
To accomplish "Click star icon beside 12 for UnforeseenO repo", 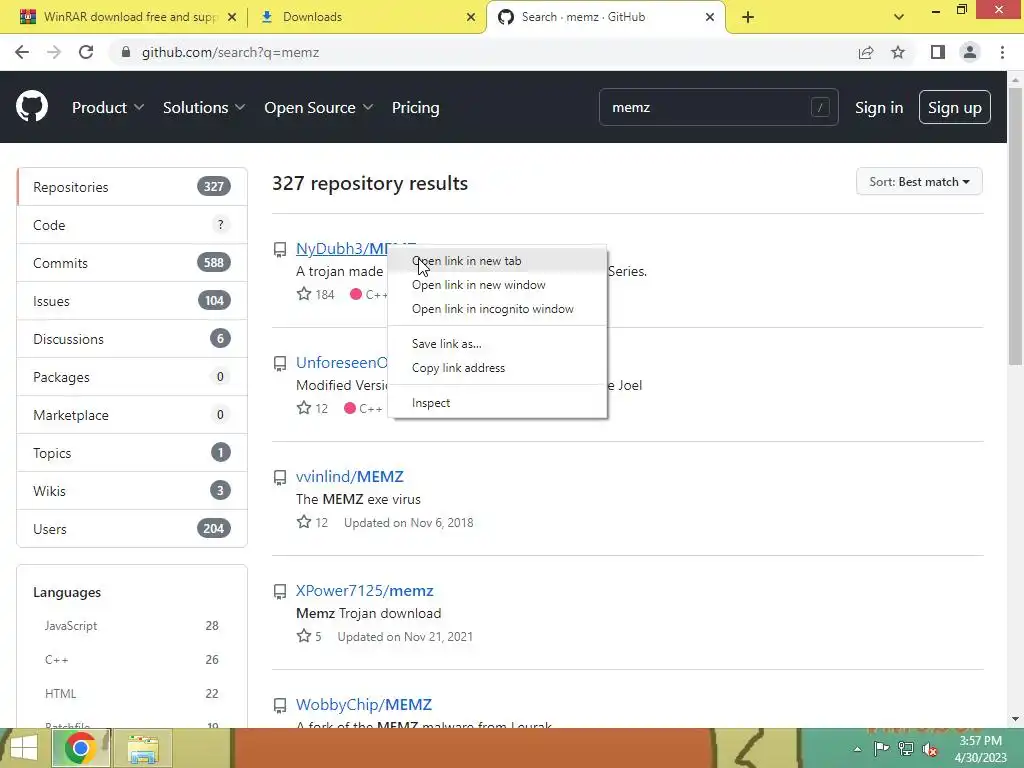I will [304, 408].
